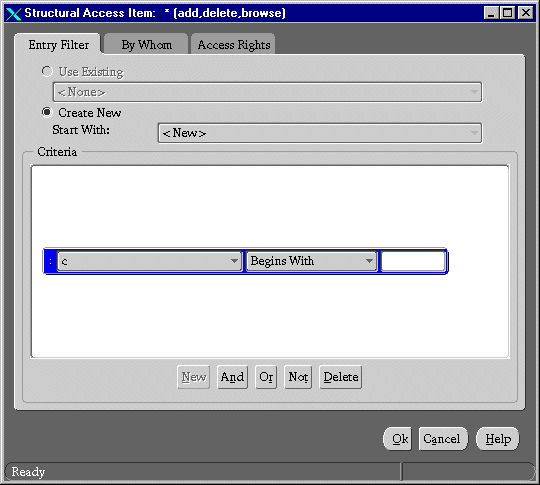
Task: Open the Begins With operator dropdown
Action: tap(311, 261)
